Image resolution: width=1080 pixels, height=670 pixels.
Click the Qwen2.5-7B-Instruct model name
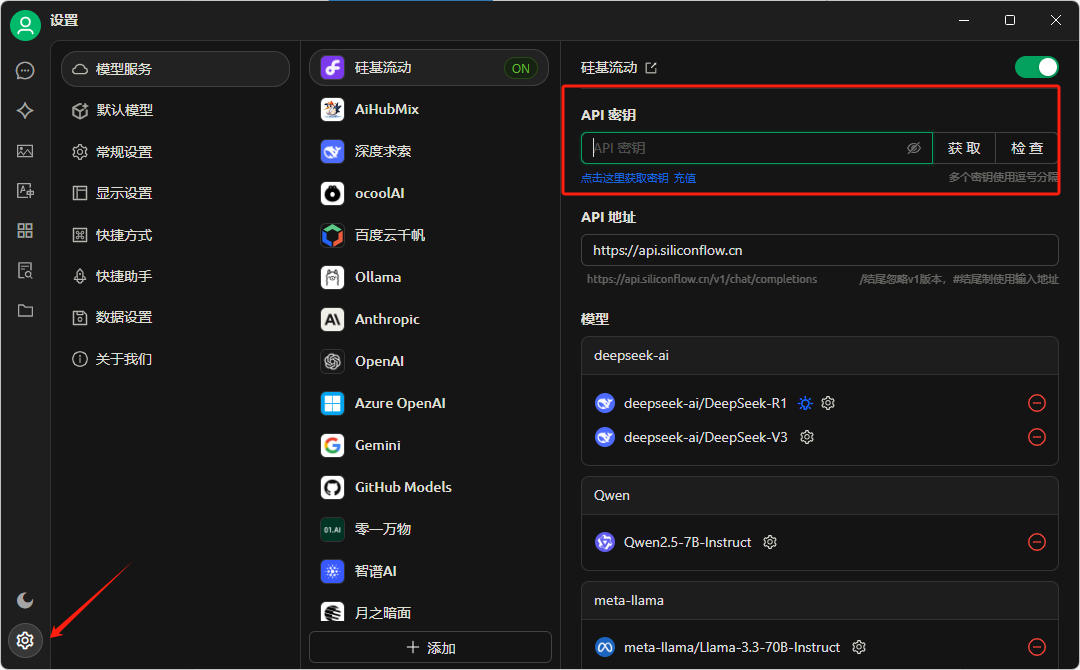(687, 543)
